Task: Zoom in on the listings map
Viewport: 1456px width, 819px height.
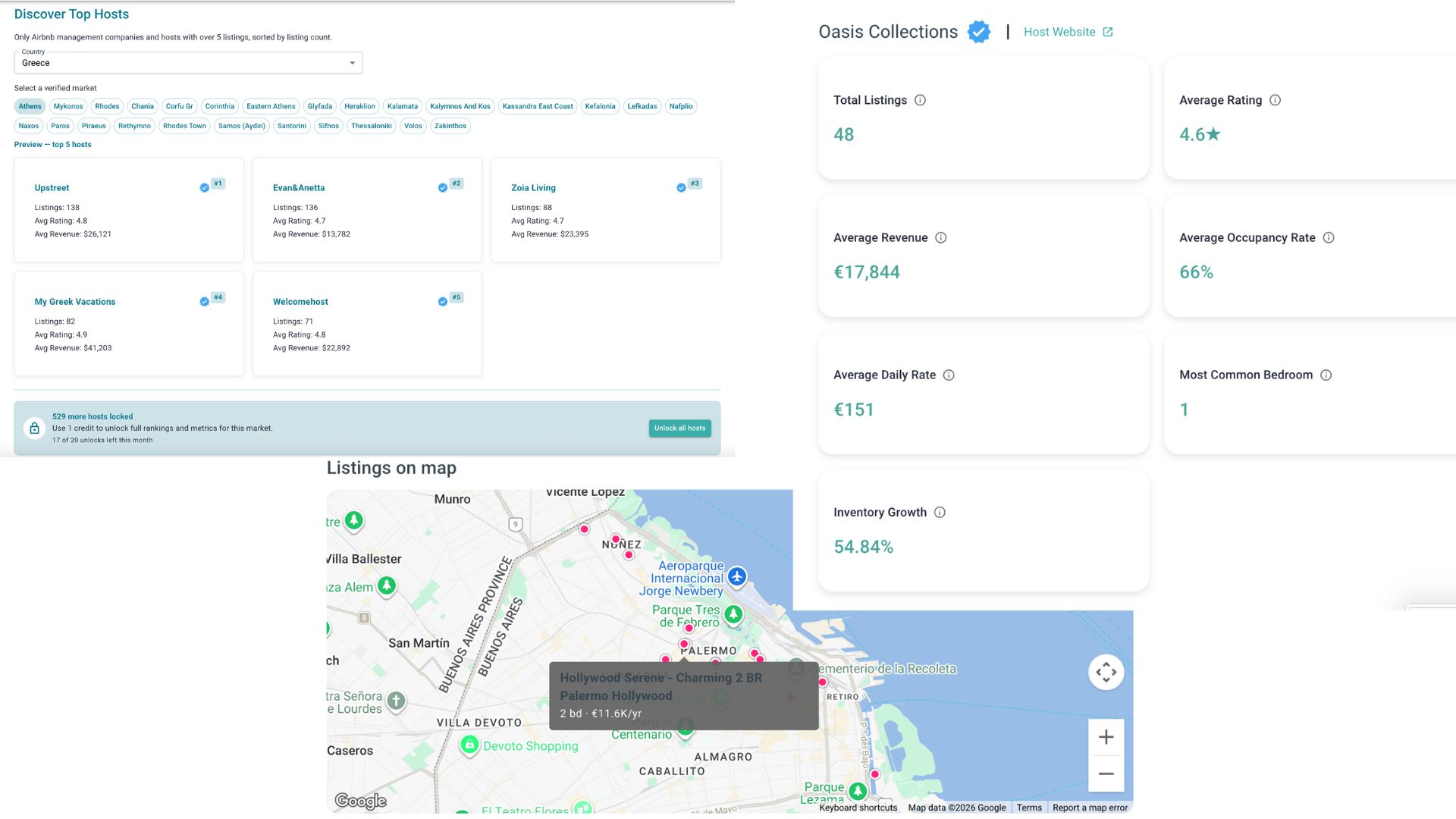Action: coord(1106,737)
